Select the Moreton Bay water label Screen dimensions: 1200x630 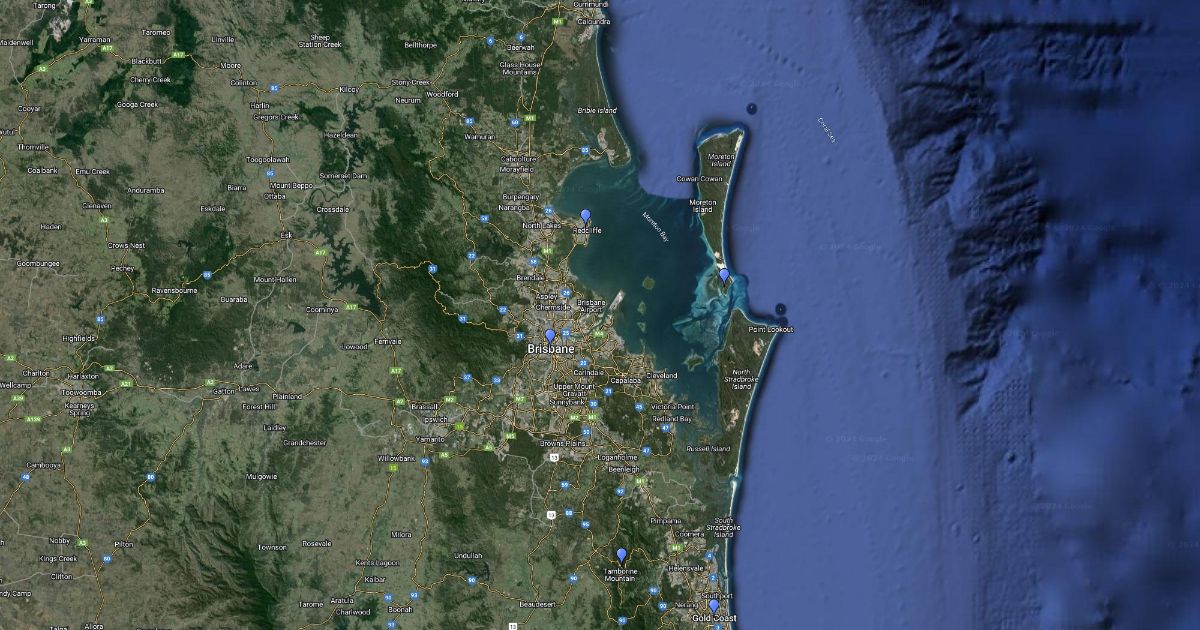pos(659,220)
